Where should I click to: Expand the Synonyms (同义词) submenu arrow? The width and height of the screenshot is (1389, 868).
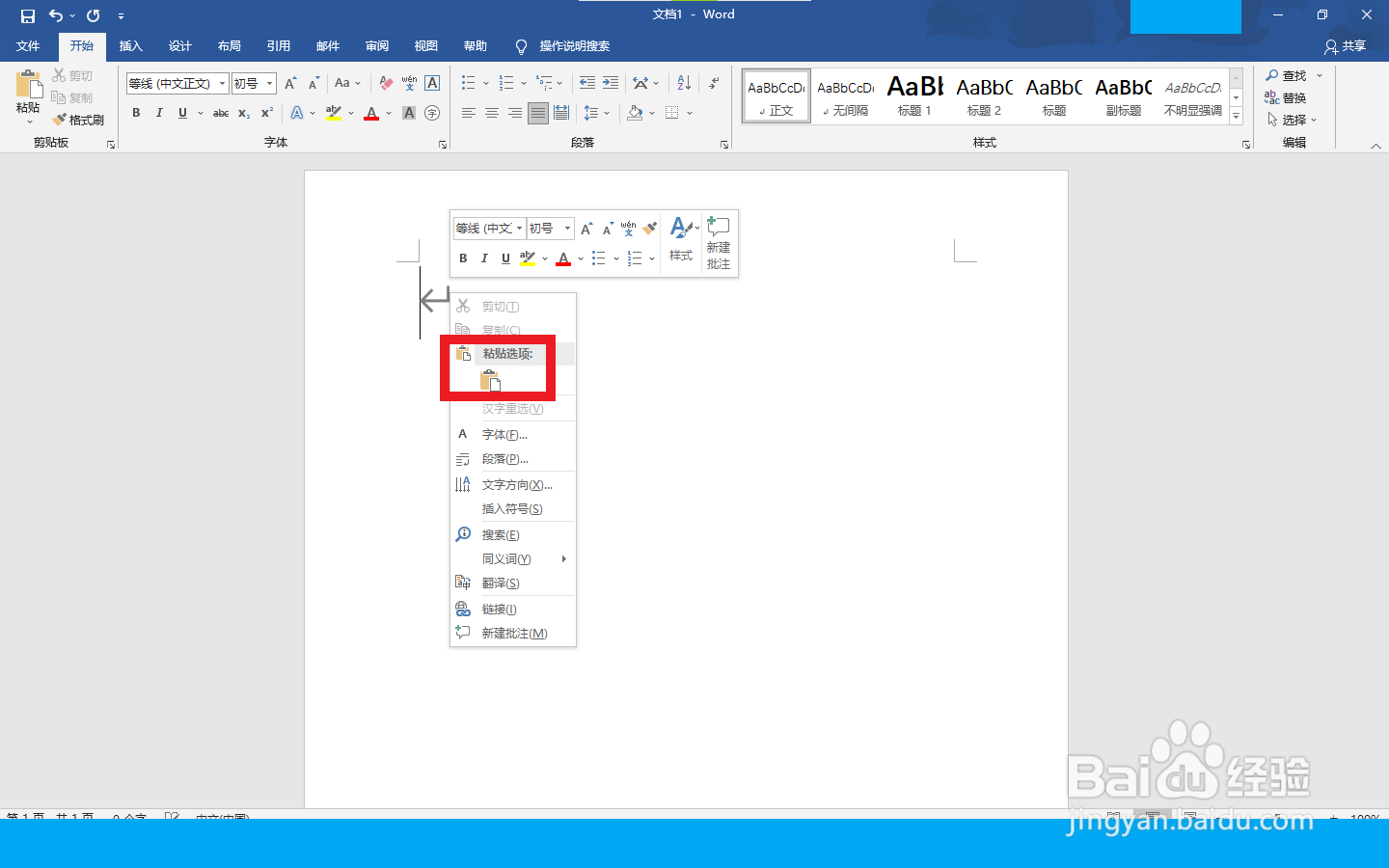pos(564,559)
